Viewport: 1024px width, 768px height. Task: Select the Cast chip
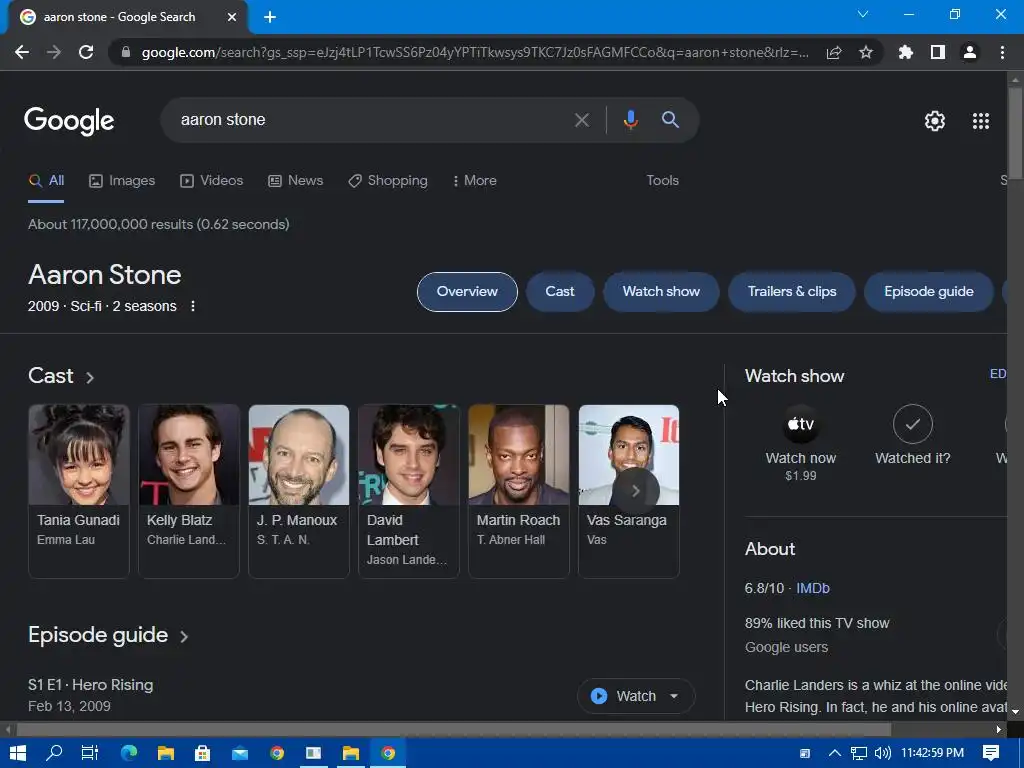pos(560,292)
